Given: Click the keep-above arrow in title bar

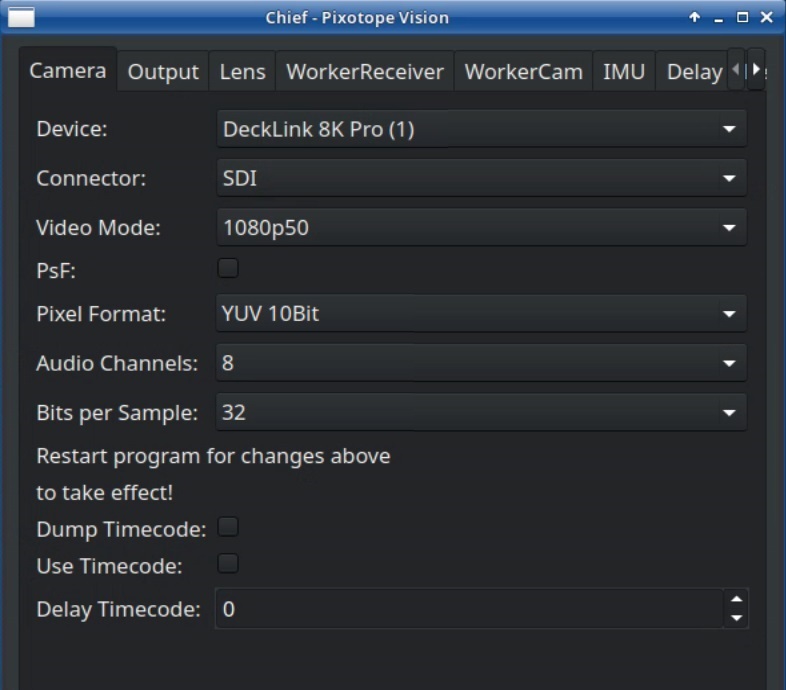Looking at the screenshot, I should pyautogui.click(x=695, y=18).
